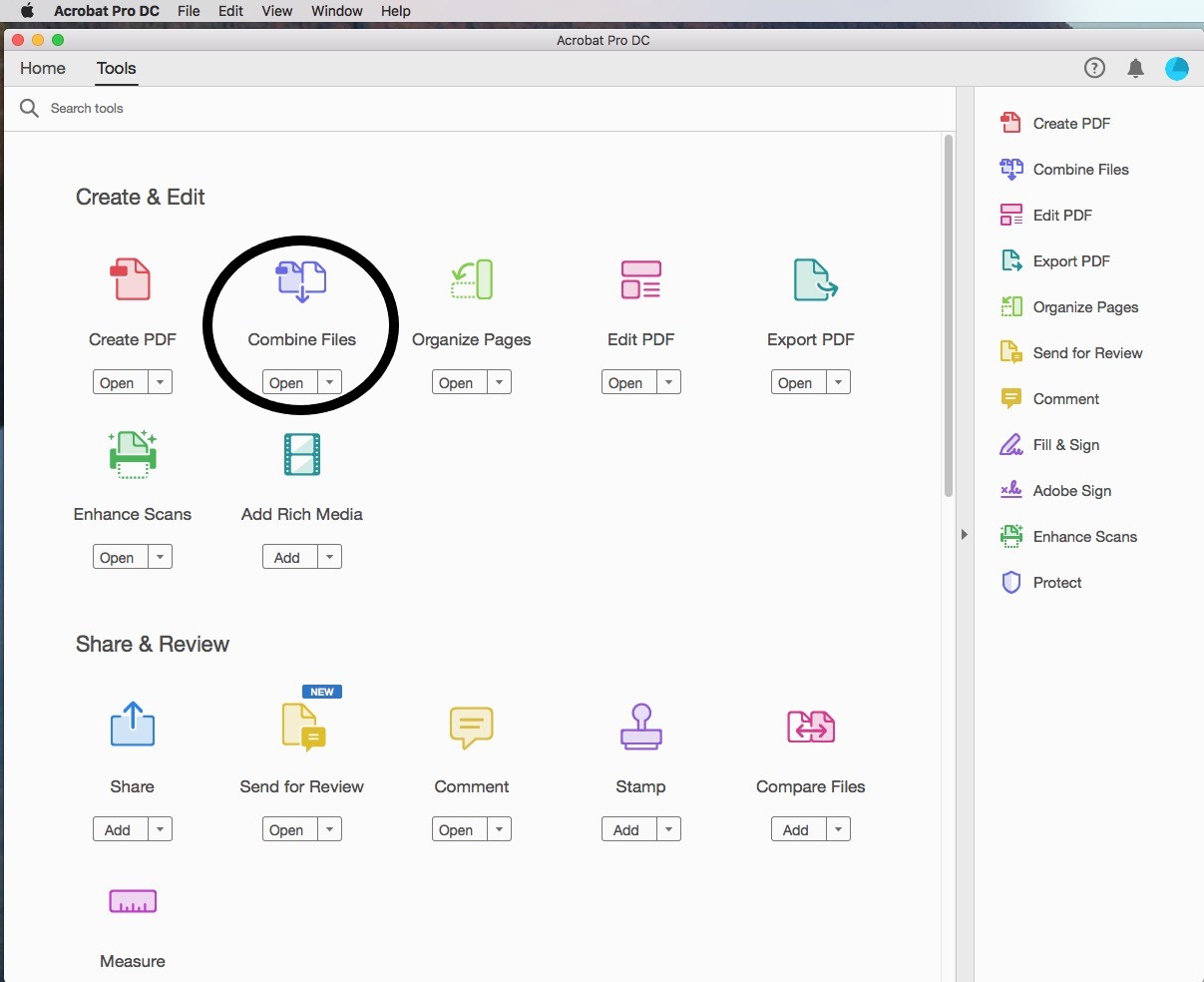This screenshot has width=1204, height=982.
Task: Click the Help question mark icon
Action: (1094, 68)
